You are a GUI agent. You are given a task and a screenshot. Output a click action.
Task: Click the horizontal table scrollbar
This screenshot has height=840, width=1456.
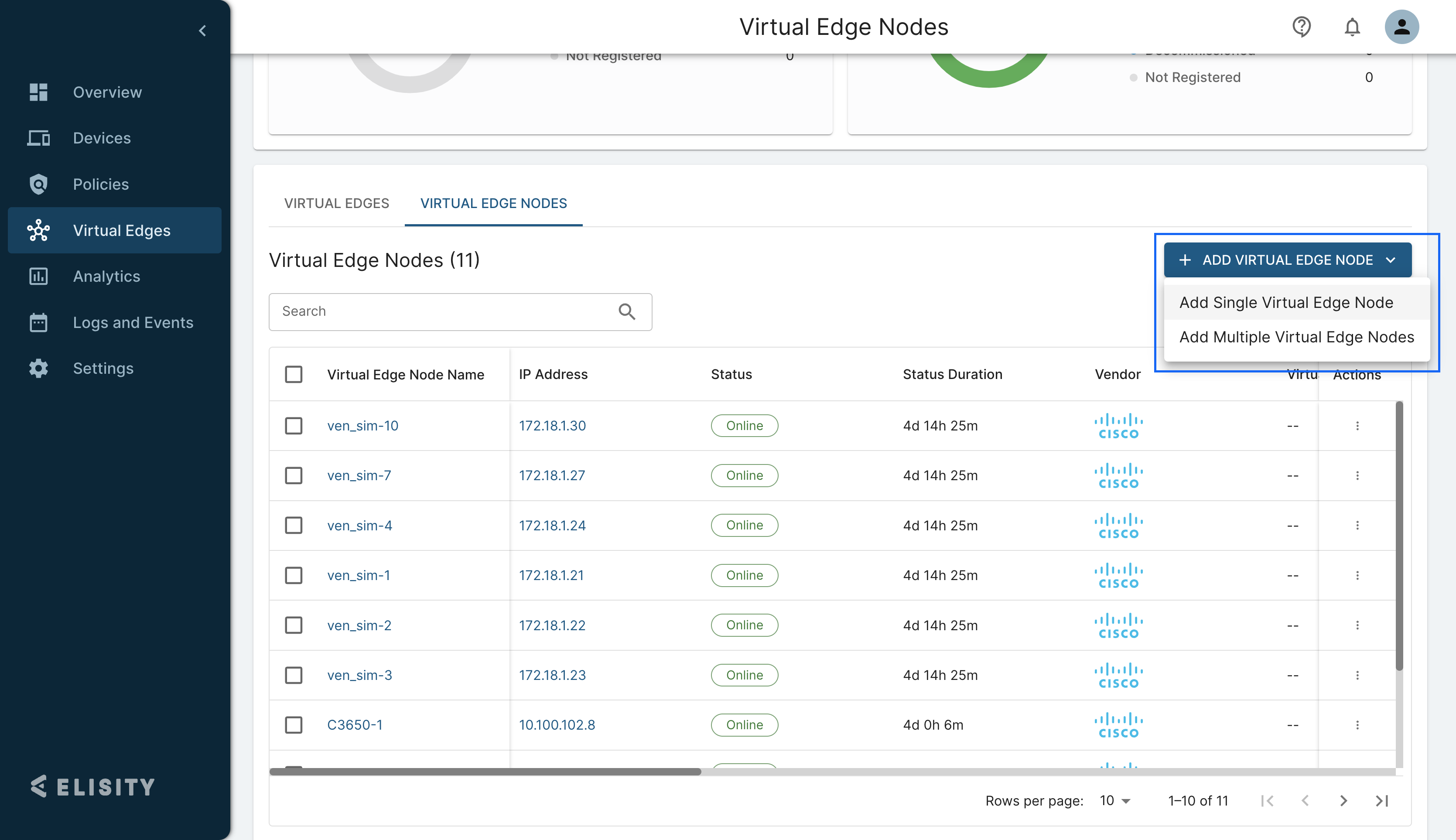(485, 772)
